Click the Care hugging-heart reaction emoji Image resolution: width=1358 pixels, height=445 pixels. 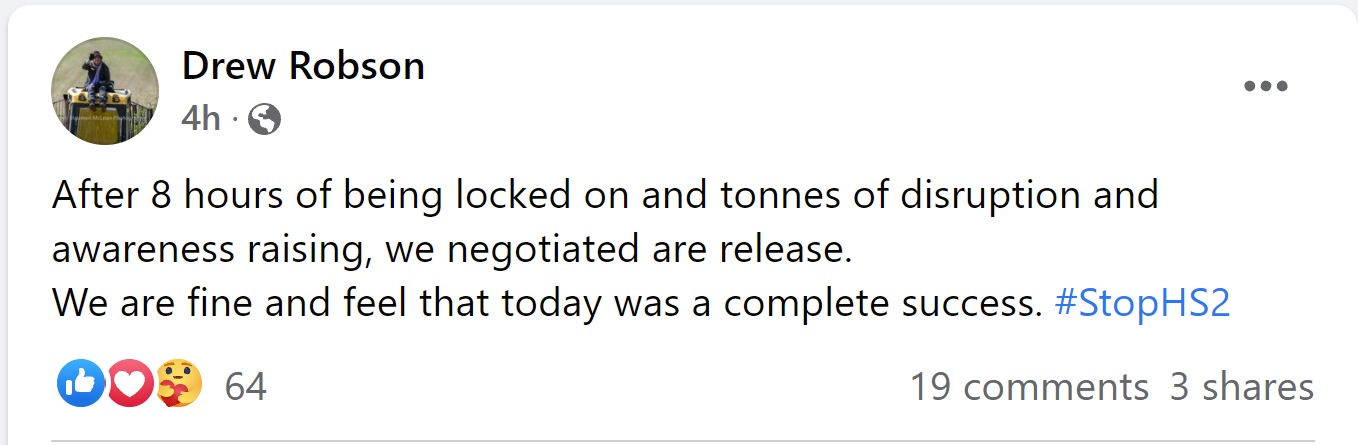tap(179, 384)
